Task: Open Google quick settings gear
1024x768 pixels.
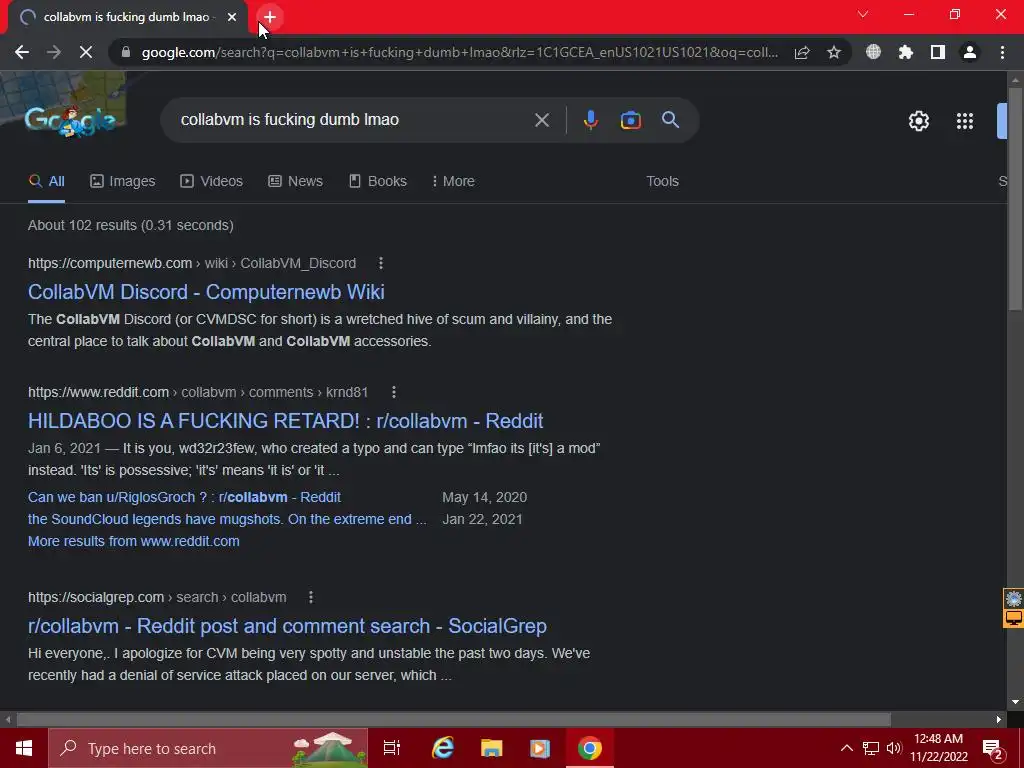Action: (919, 121)
